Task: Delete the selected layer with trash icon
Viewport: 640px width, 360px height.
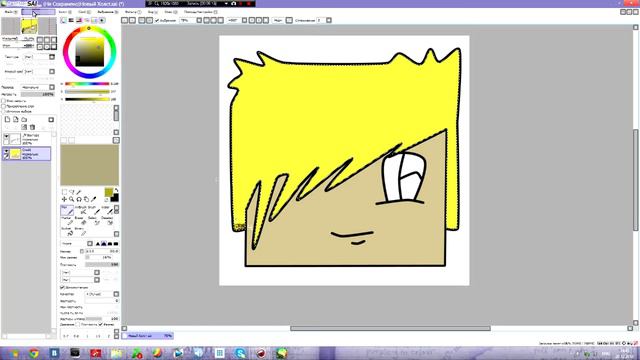Action: pos(32,127)
